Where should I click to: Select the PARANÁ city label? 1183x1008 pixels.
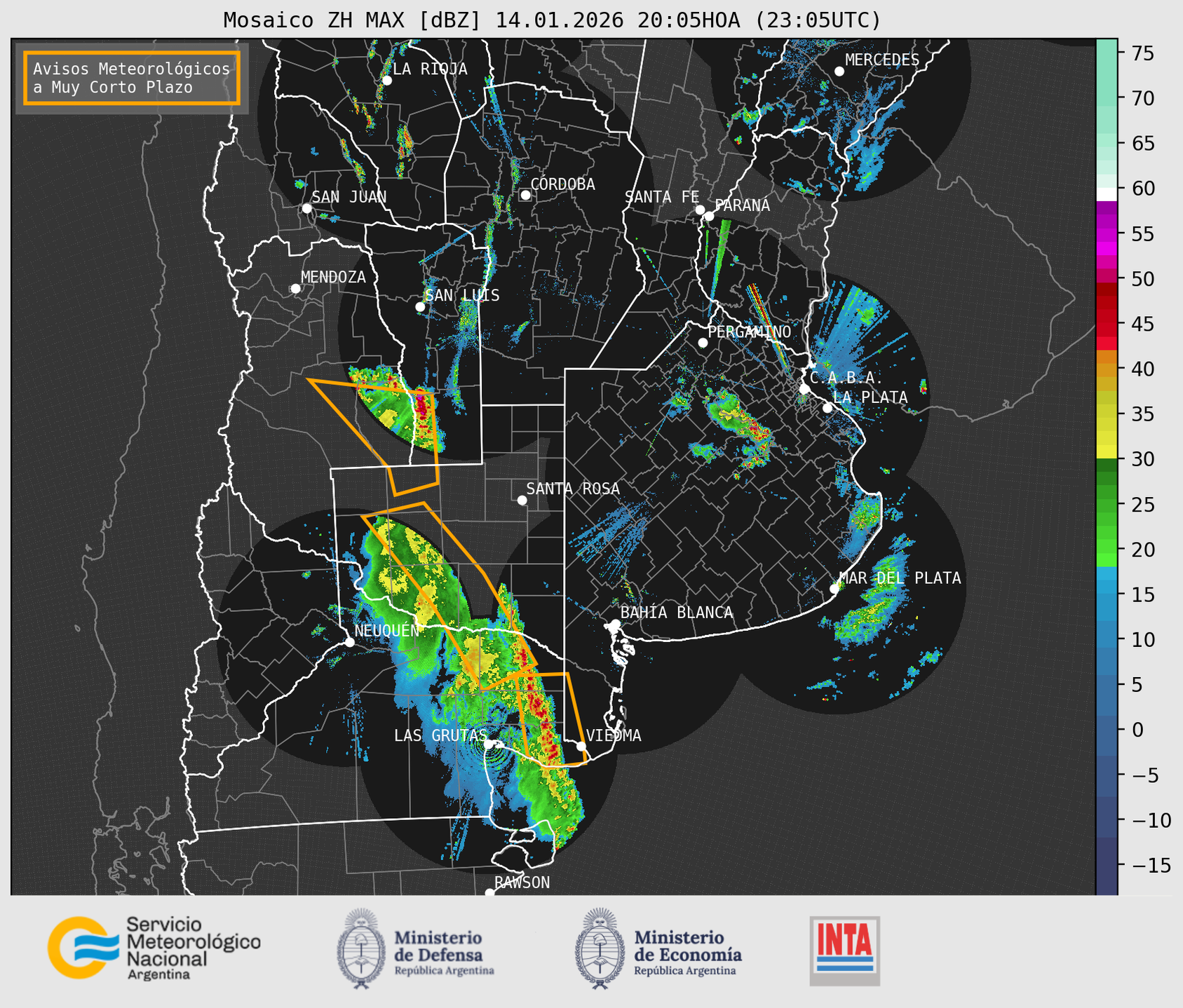coord(742,205)
